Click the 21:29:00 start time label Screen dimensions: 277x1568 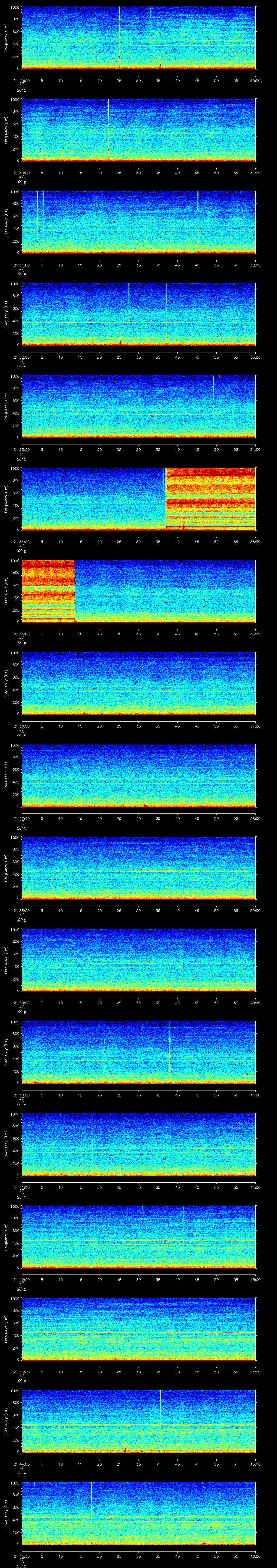tap(21, 80)
